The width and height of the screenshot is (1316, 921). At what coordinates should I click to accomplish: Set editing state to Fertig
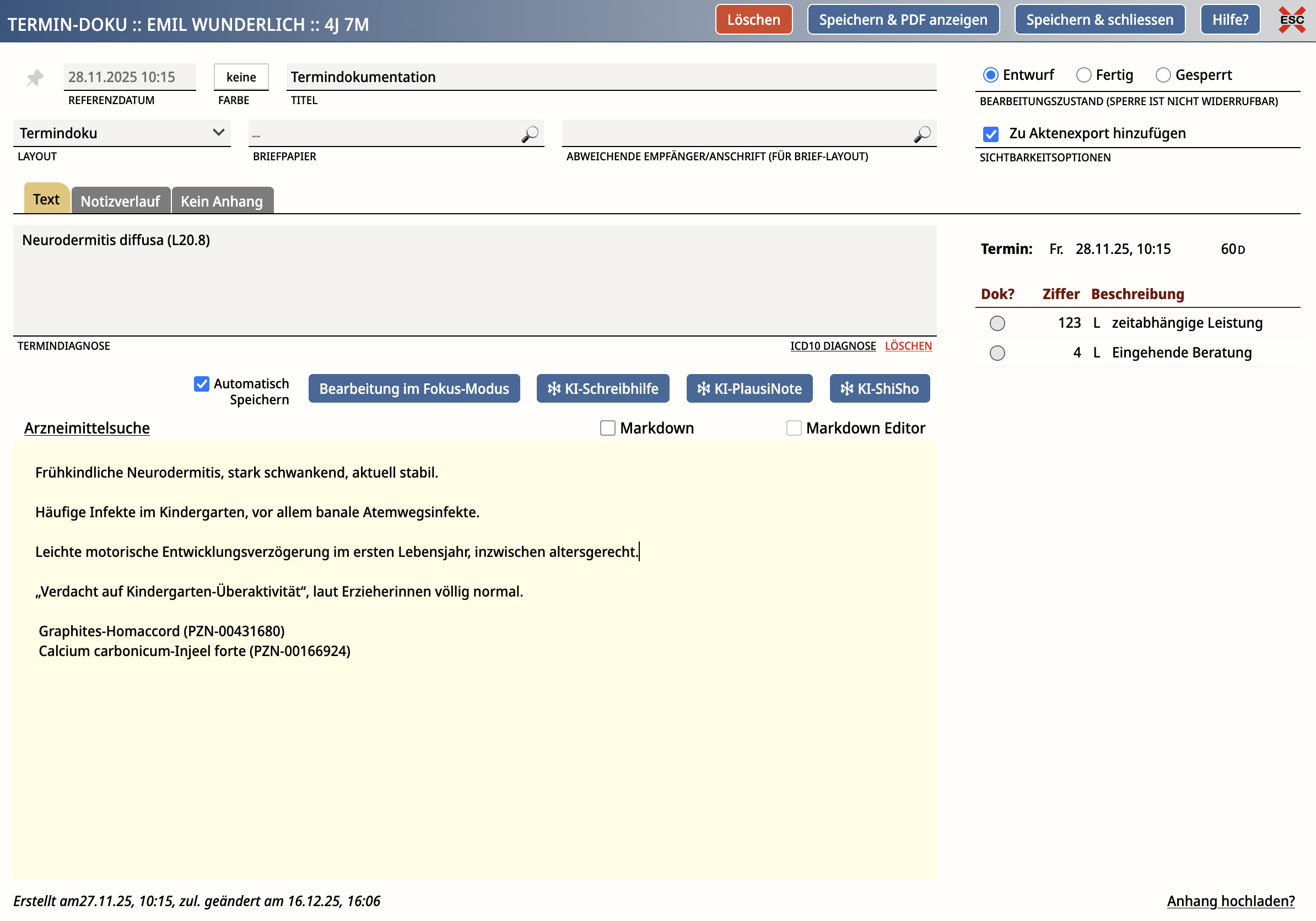point(1083,75)
